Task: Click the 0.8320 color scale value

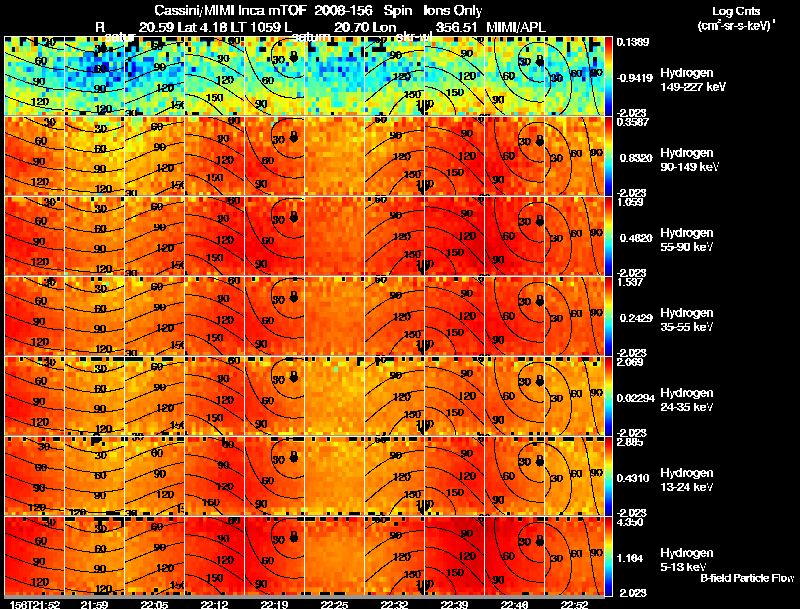Action: [x=635, y=158]
